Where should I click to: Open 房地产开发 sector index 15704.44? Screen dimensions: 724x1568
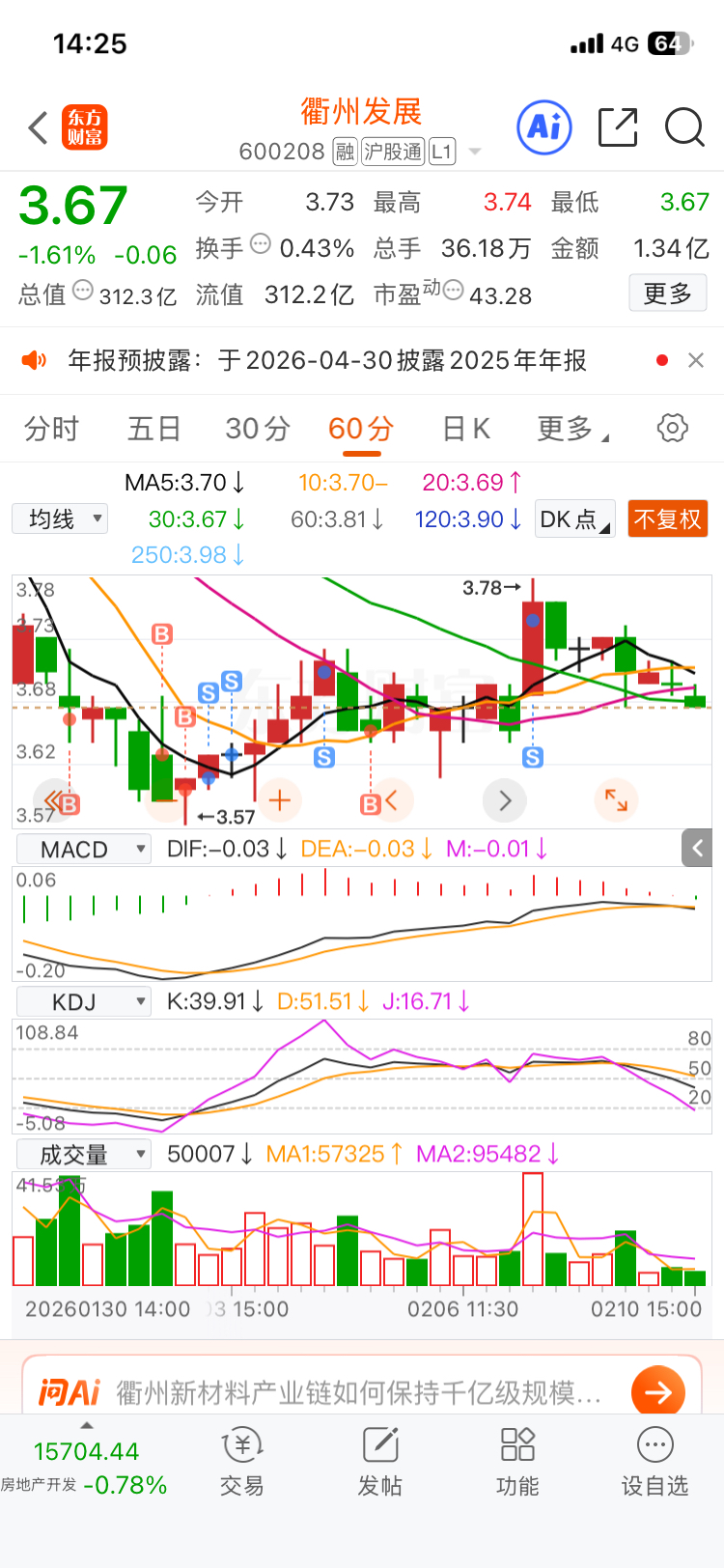tap(85, 1468)
